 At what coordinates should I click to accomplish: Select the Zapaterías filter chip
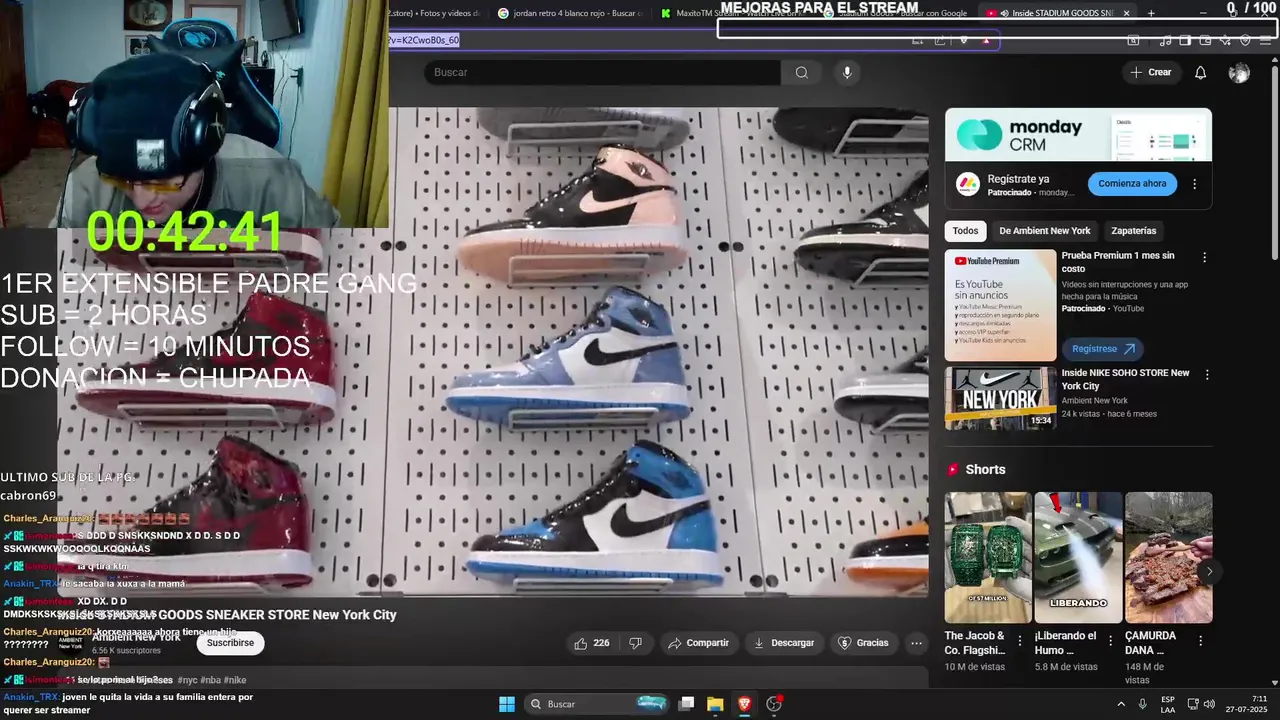[x=1133, y=231]
